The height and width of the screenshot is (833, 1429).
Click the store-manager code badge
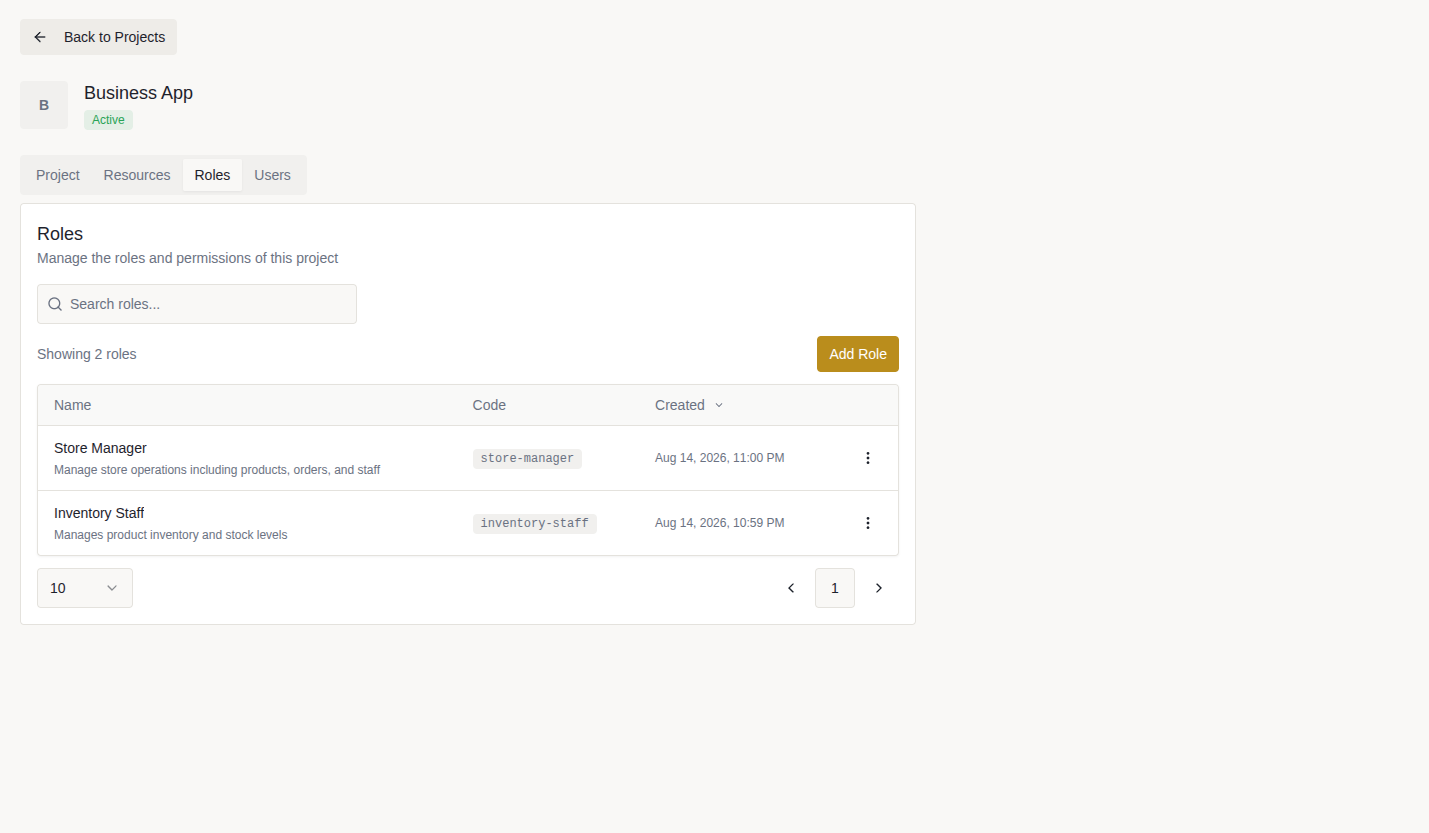tap(527, 458)
